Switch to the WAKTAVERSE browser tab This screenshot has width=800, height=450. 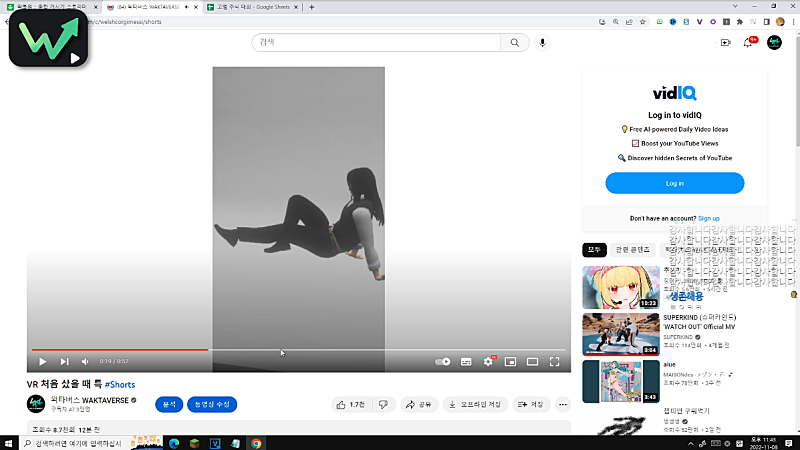click(x=148, y=7)
